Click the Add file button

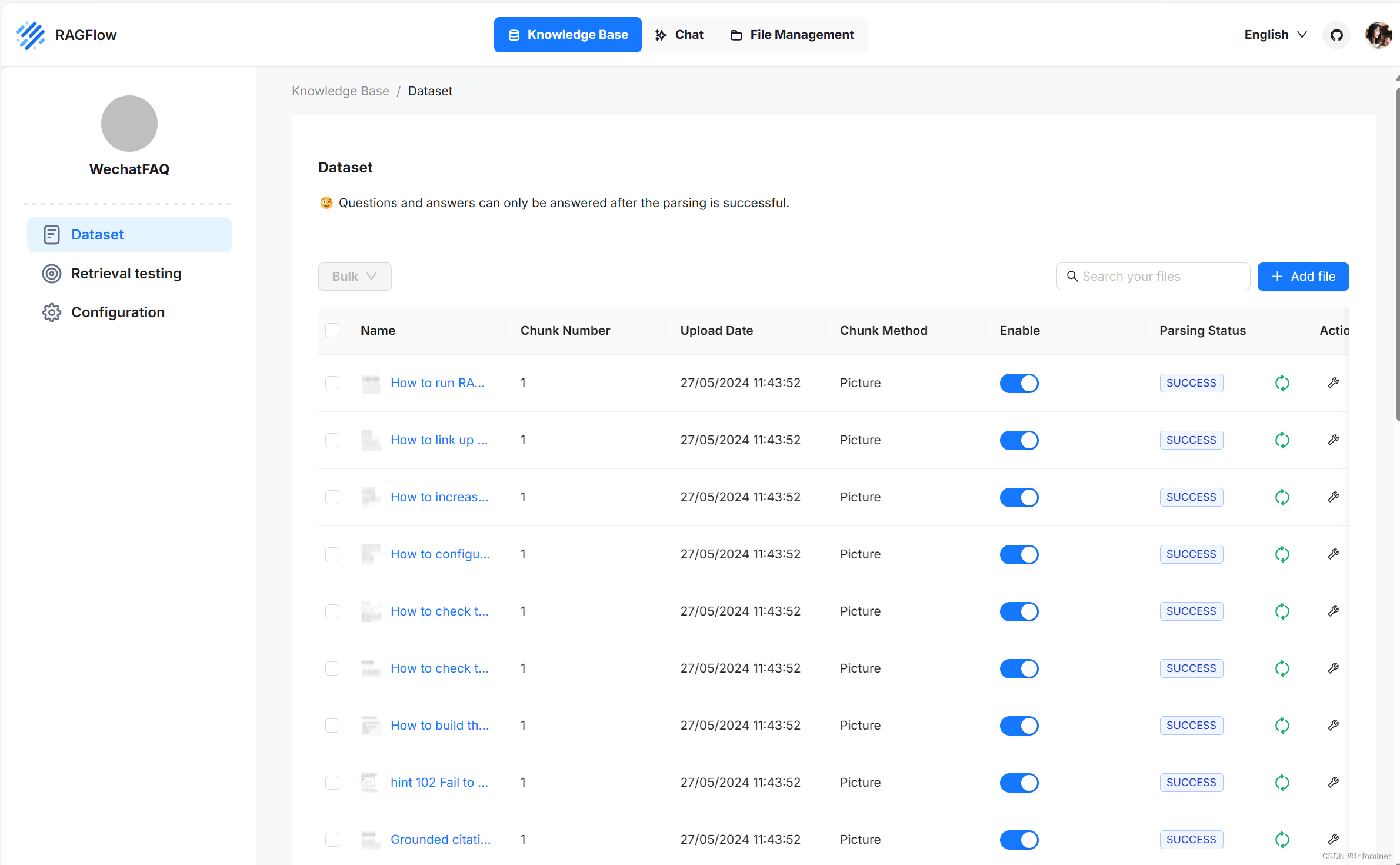(1303, 277)
